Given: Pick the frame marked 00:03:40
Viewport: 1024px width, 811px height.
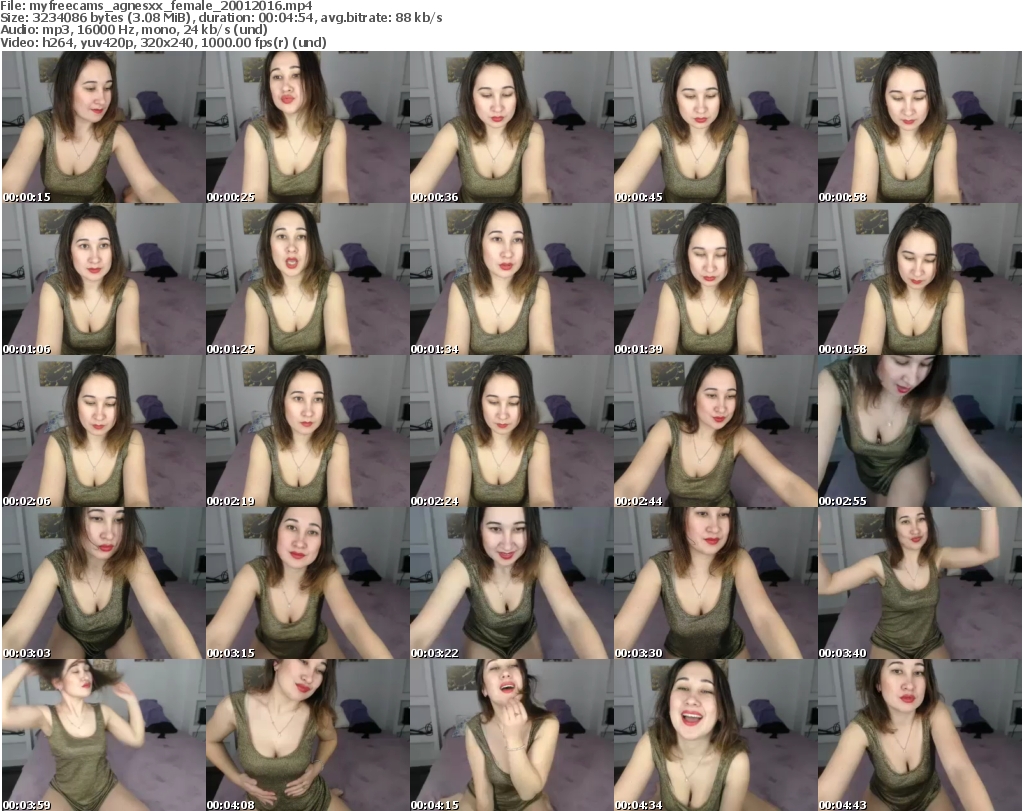Looking at the screenshot, I should point(920,584).
